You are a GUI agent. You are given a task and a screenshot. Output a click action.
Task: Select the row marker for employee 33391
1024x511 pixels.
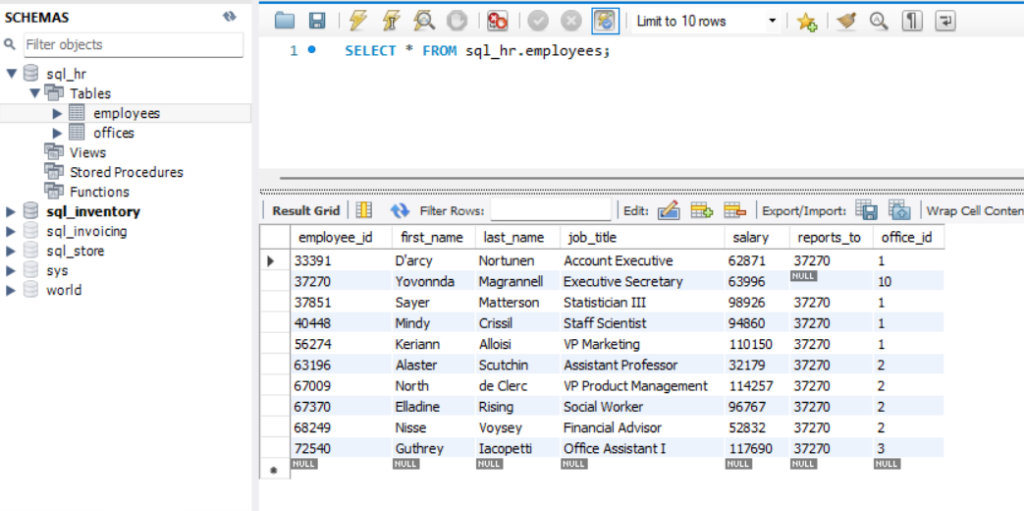pyautogui.click(x=274, y=261)
